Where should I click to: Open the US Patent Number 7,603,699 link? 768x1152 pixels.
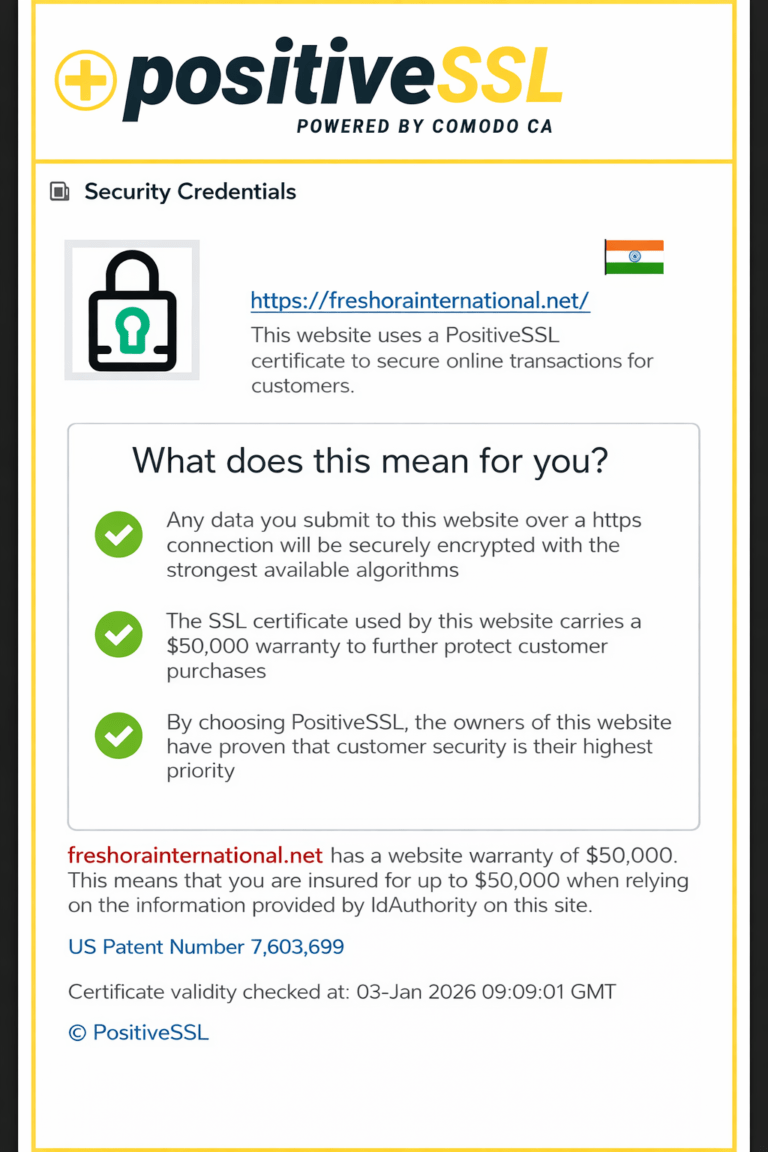(x=206, y=946)
